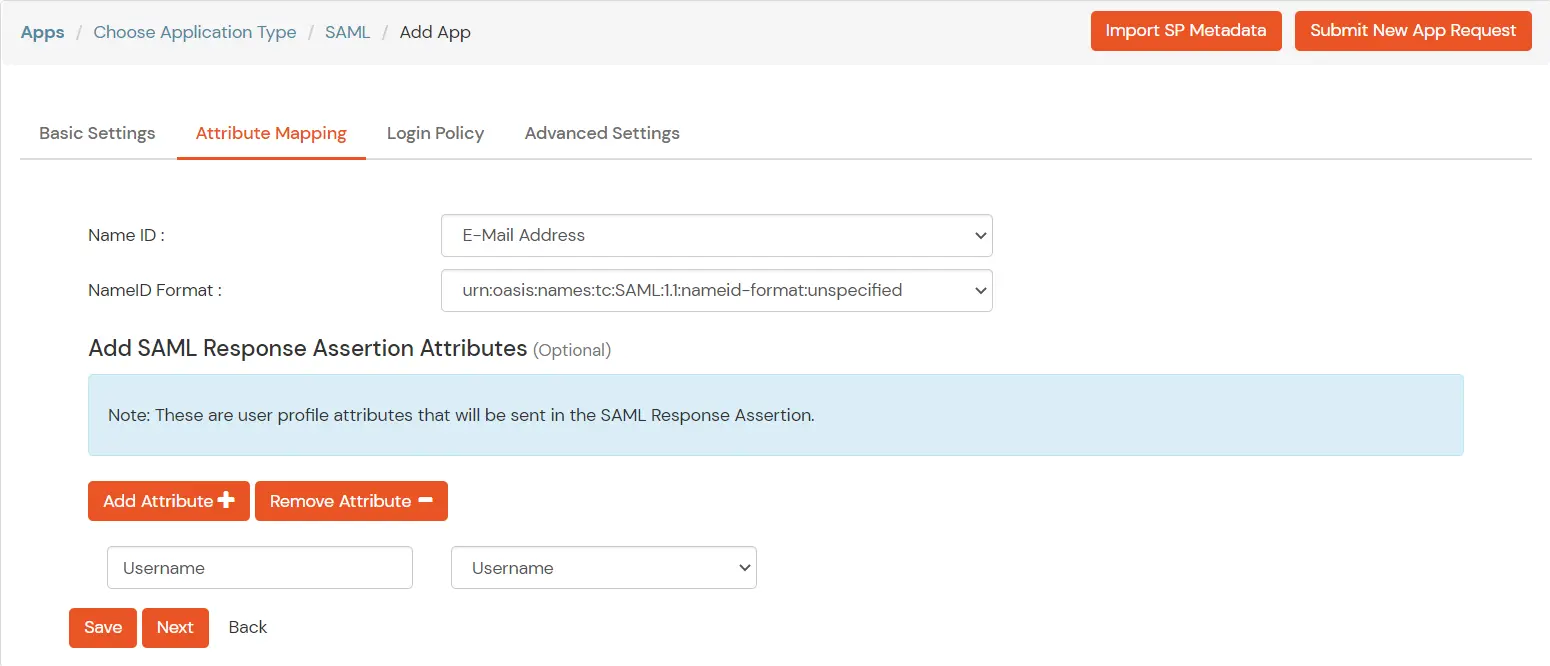Select the Attribute Mapping tab
Screen dimensions: 1550x666
point(271,132)
